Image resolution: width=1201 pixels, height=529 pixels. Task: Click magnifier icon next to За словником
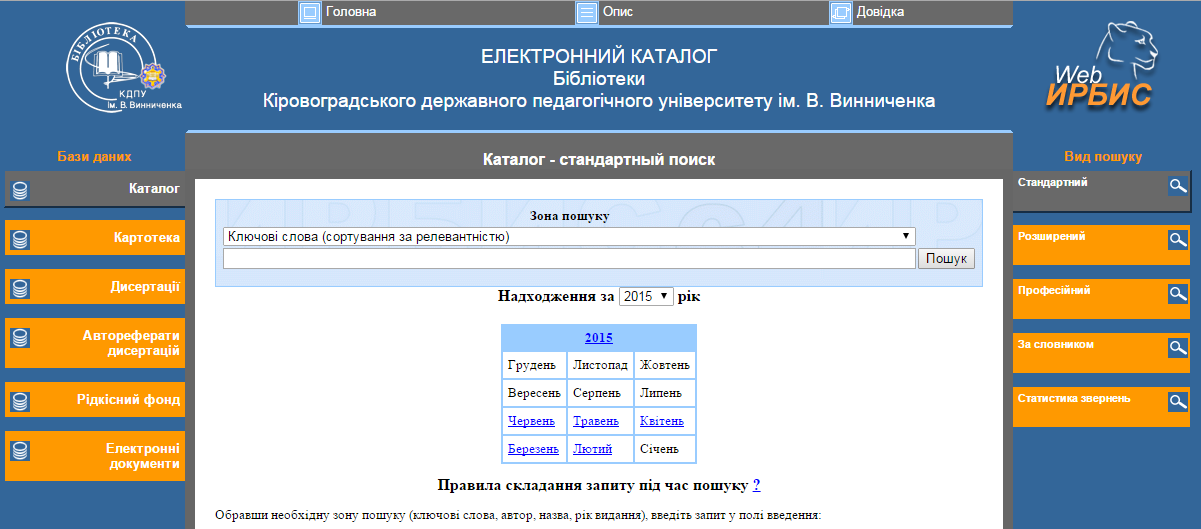(1178, 347)
